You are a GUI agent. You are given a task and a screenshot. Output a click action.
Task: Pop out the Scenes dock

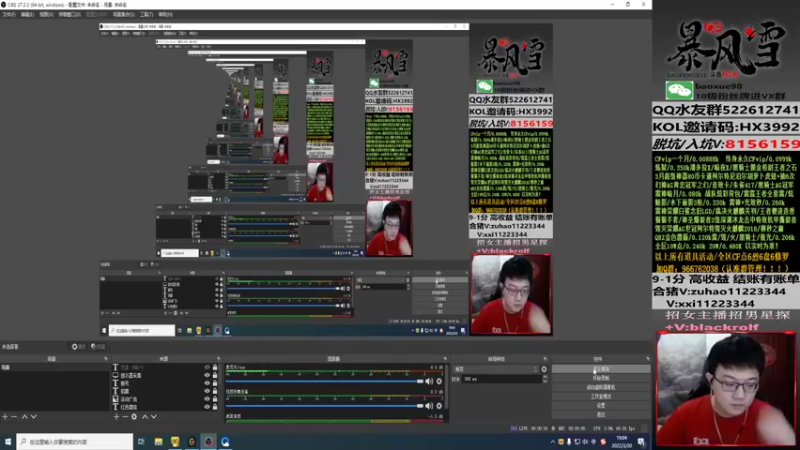point(106,359)
